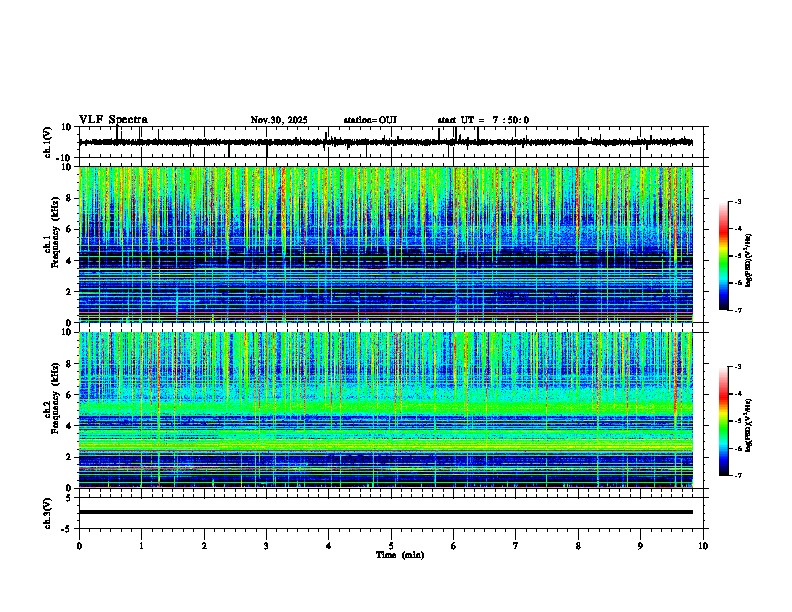Click the log(PSD) label beside ch.2 colorbar
The image size is (792, 612).
click(x=749, y=425)
